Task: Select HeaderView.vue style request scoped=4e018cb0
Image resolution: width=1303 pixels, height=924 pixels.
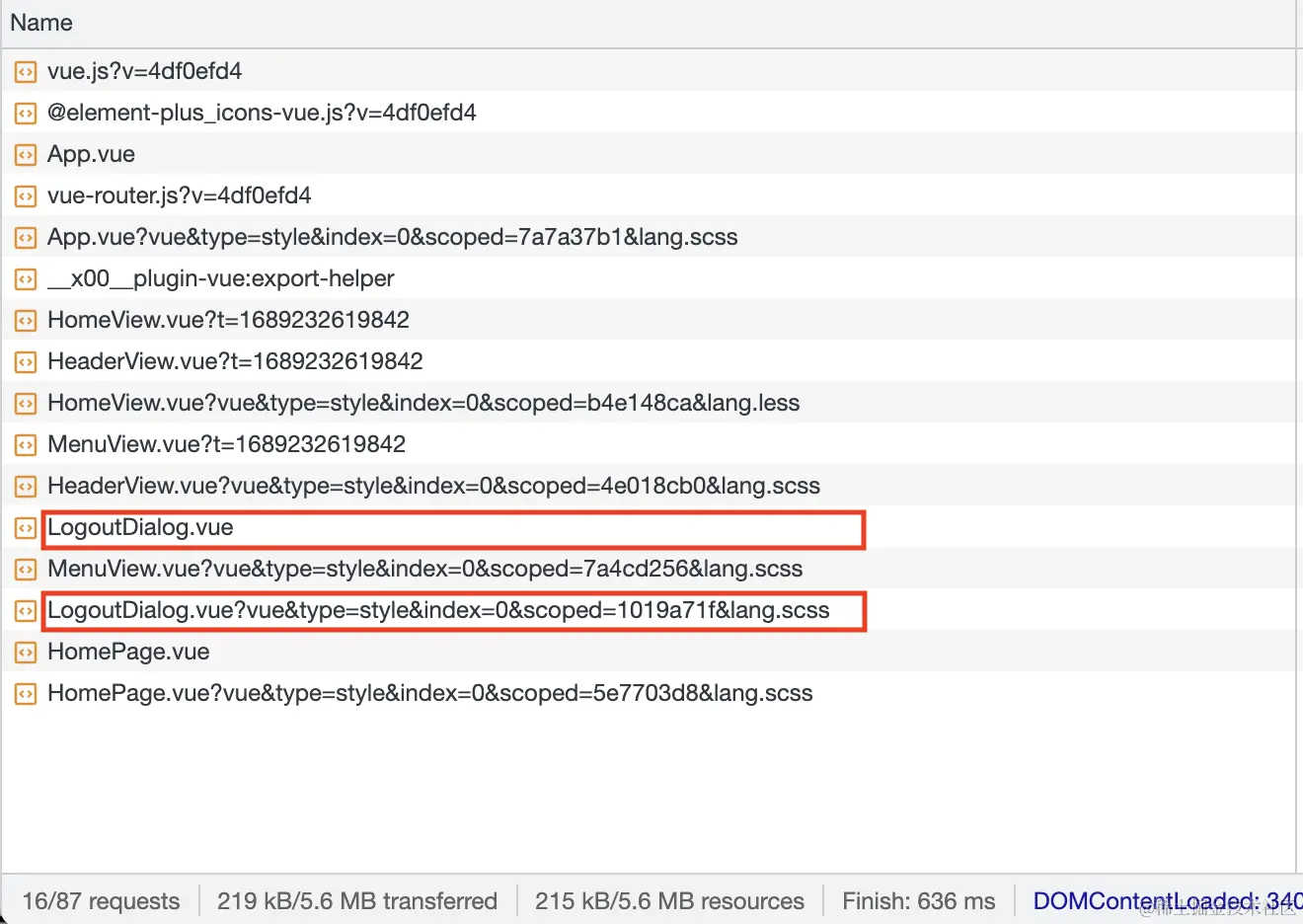Action: tap(434, 486)
